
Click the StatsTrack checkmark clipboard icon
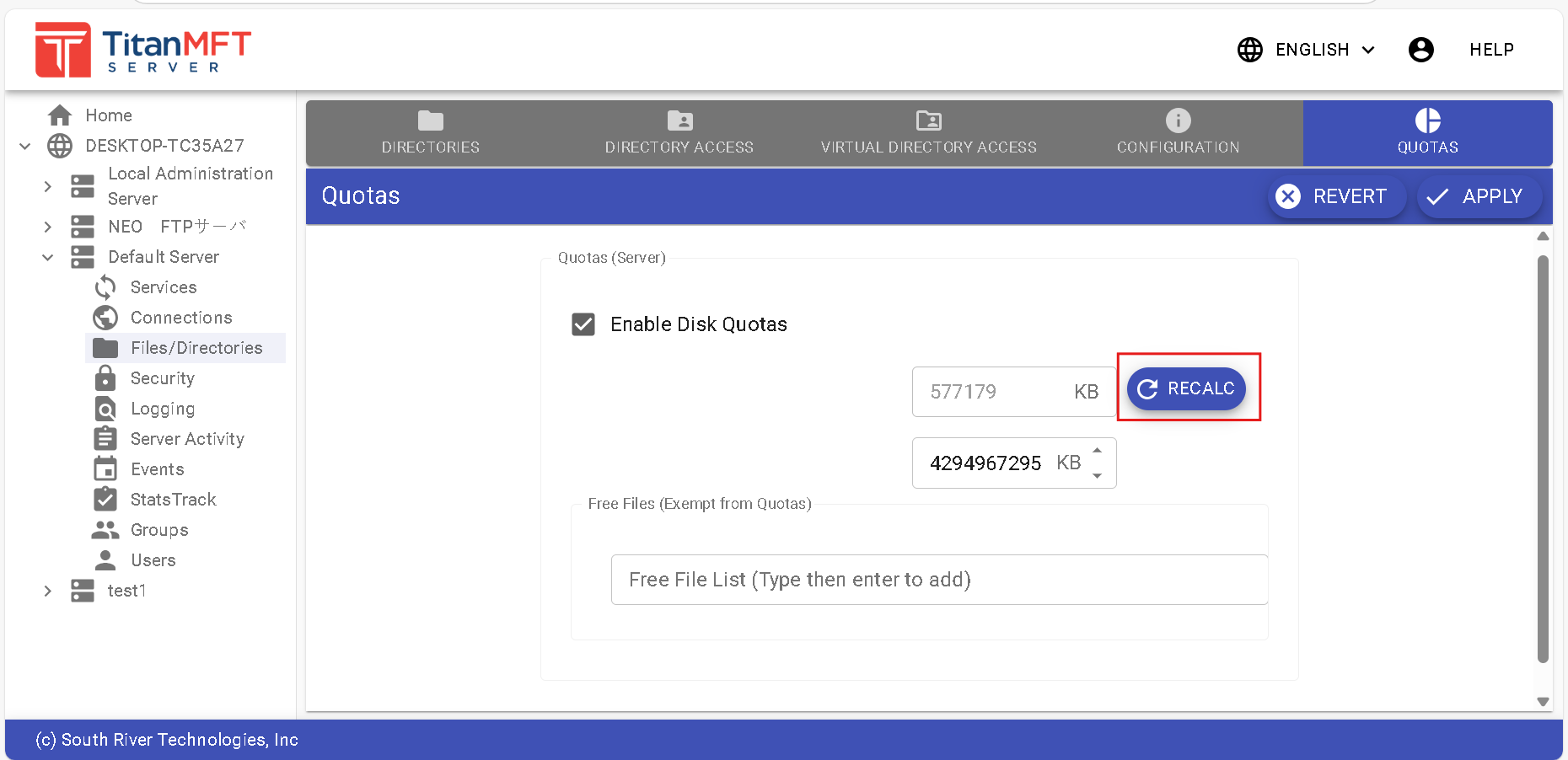point(105,500)
